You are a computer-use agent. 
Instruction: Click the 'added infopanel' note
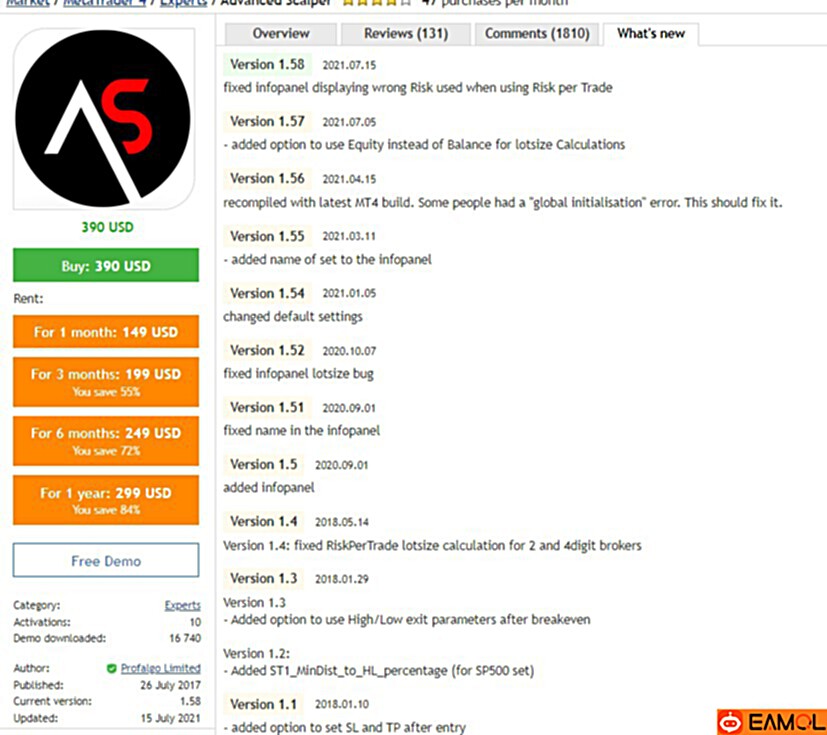click(x=268, y=487)
